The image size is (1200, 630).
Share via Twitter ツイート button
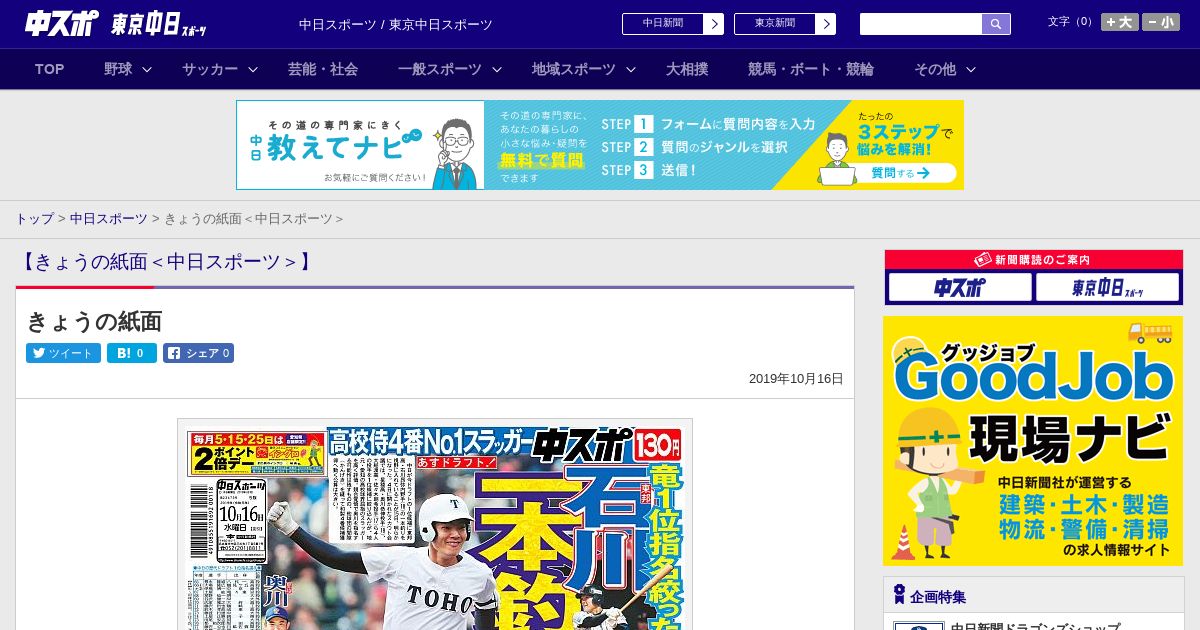coord(63,353)
